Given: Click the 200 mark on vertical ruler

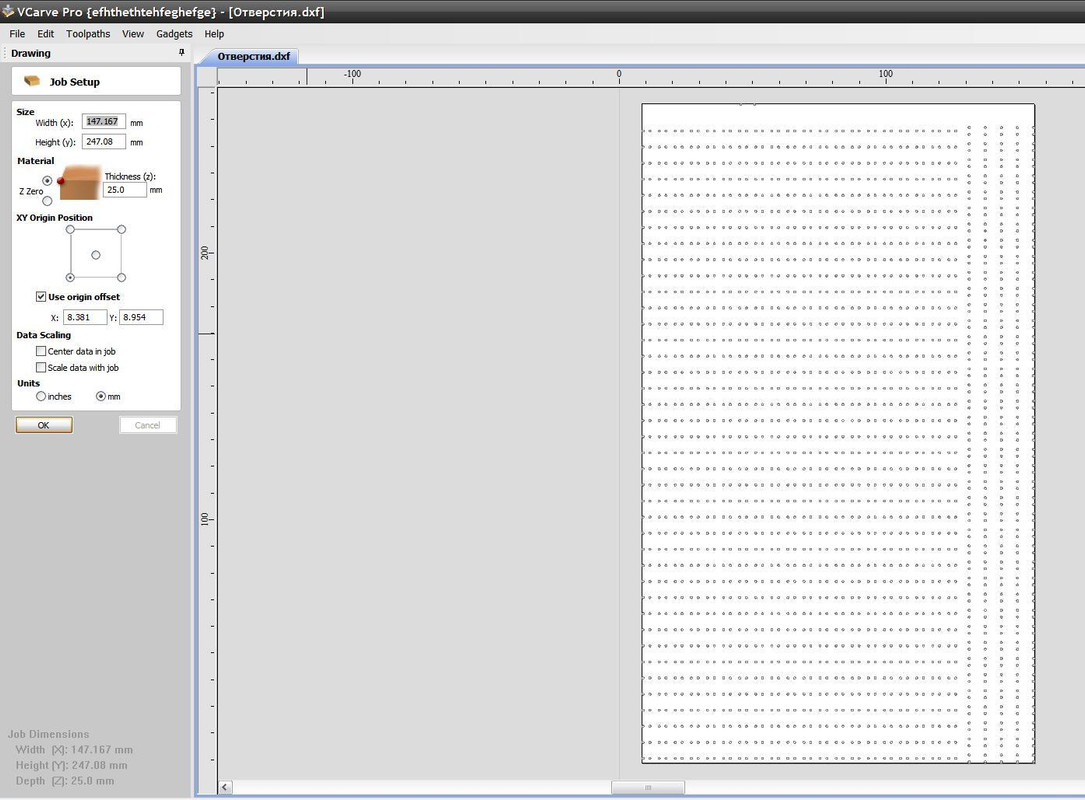Looking at the screenshot, I should click(x=205, y=253).
